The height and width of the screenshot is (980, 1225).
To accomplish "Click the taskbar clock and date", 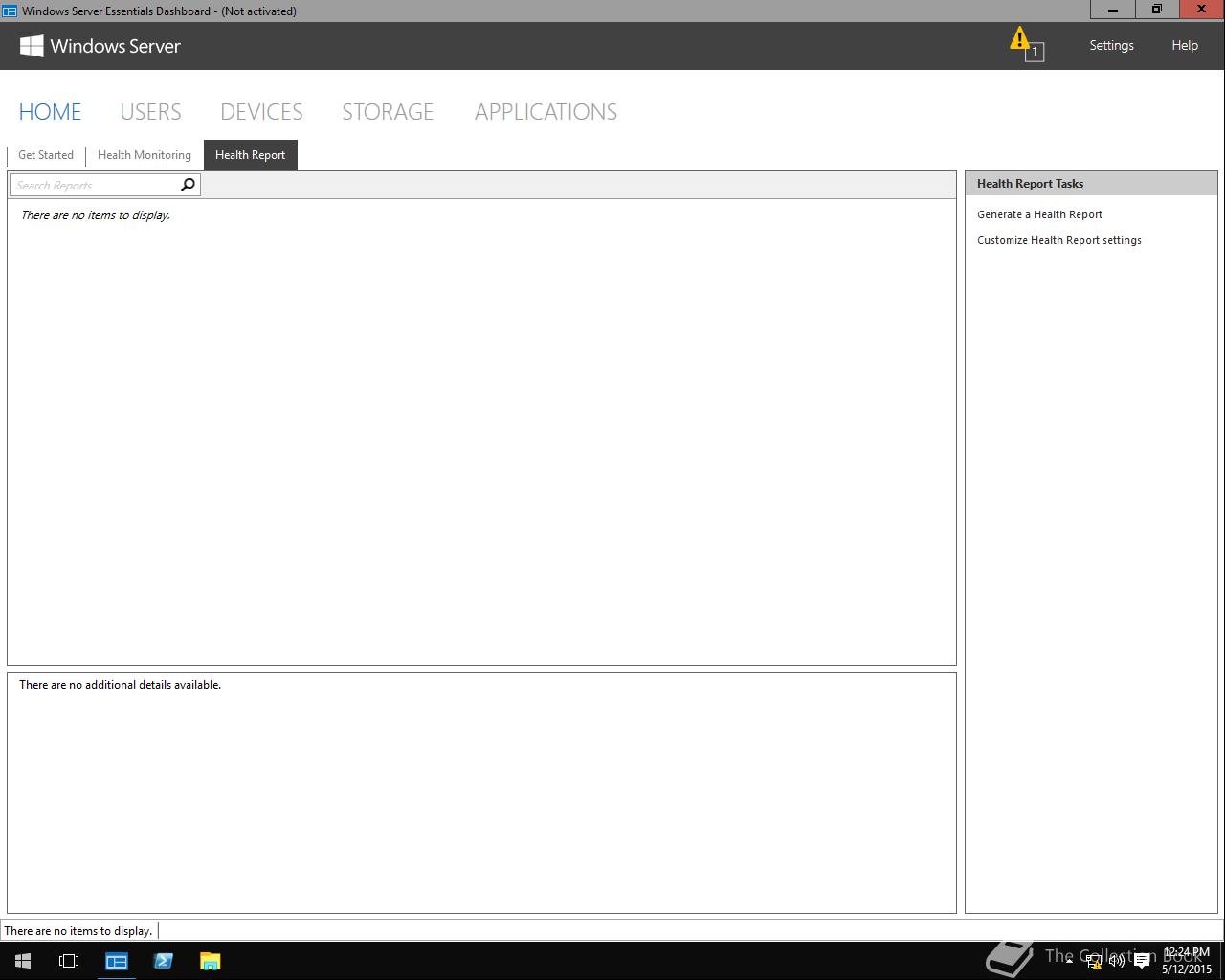I will pos(1187,961).
